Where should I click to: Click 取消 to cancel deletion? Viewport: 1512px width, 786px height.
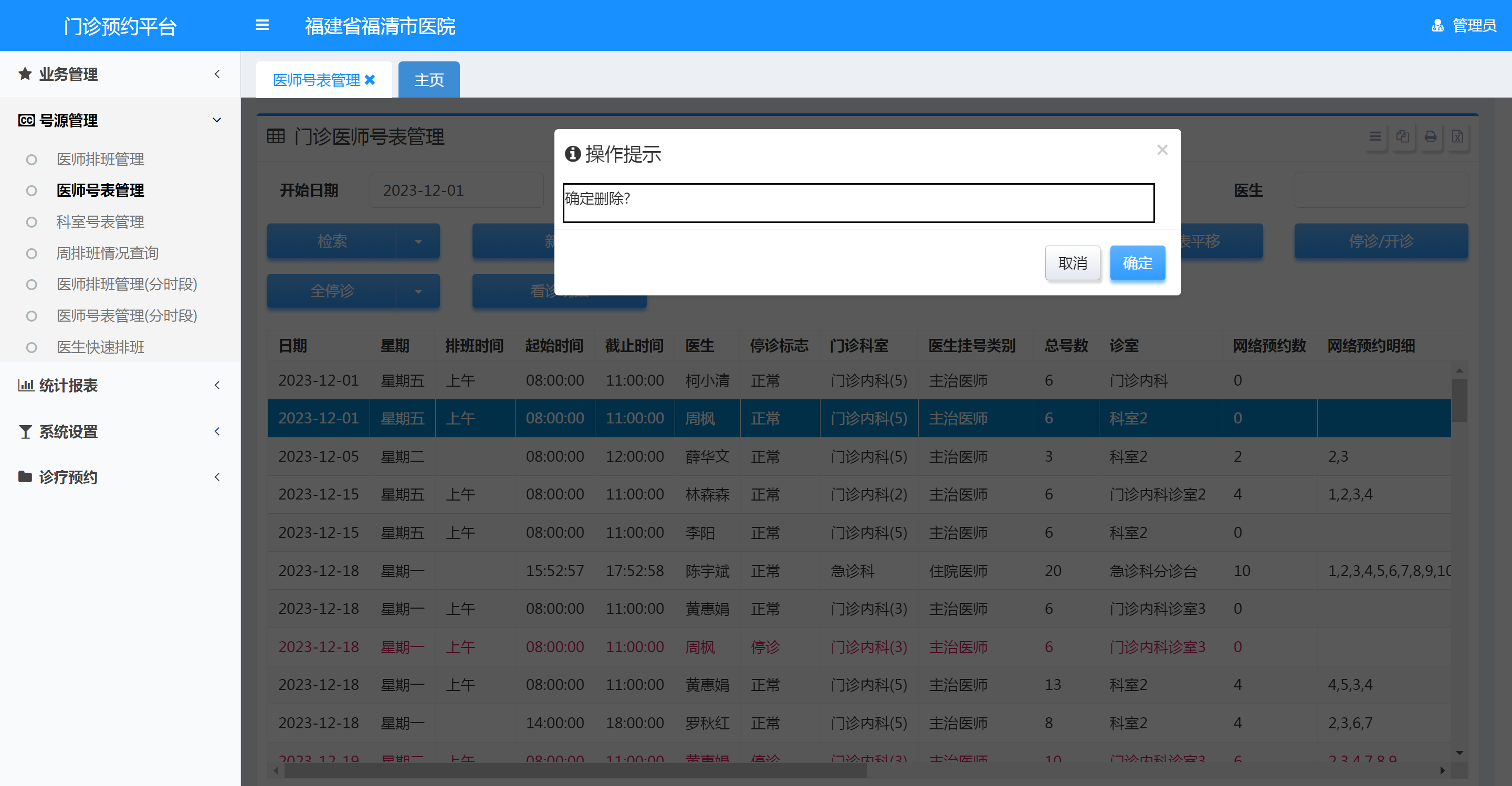point(1073,263)
